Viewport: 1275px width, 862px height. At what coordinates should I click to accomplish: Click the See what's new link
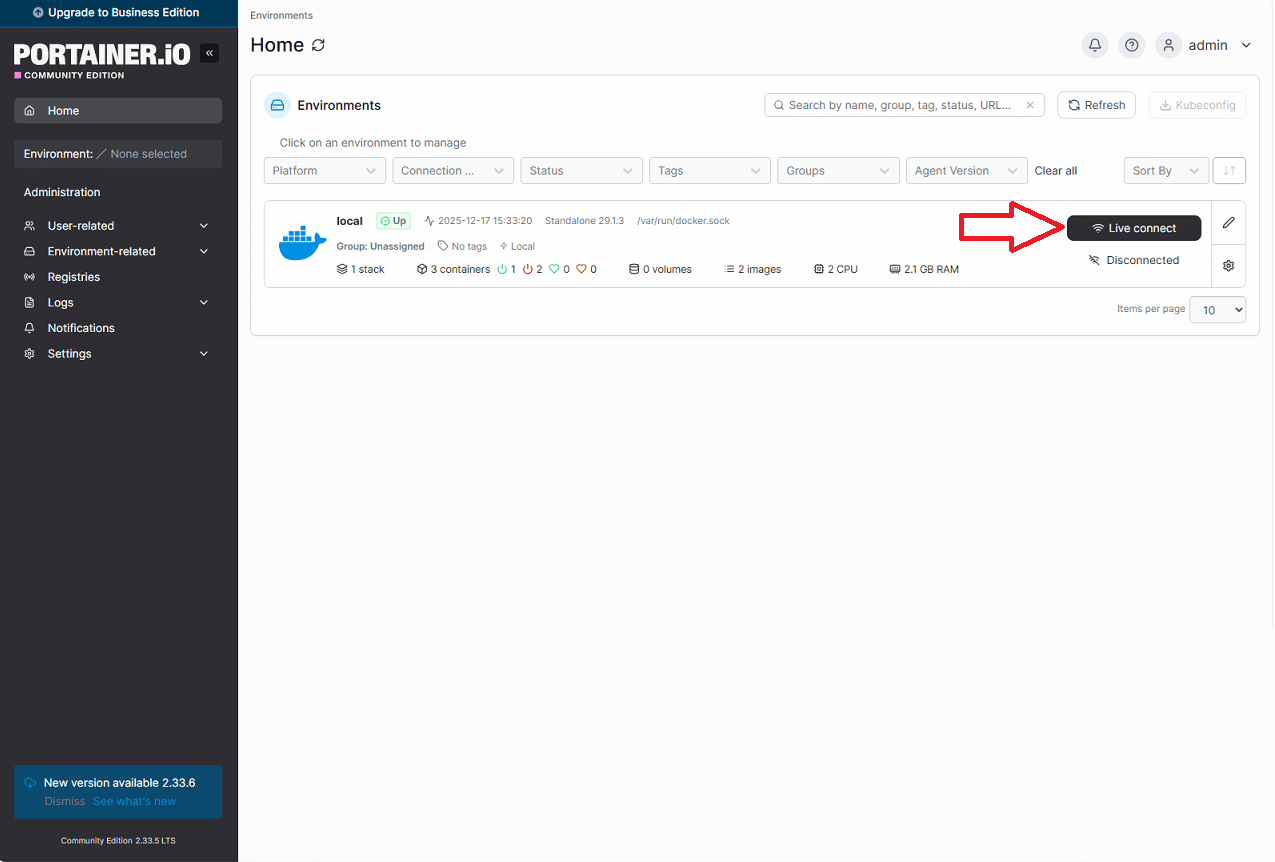point(134,801)
